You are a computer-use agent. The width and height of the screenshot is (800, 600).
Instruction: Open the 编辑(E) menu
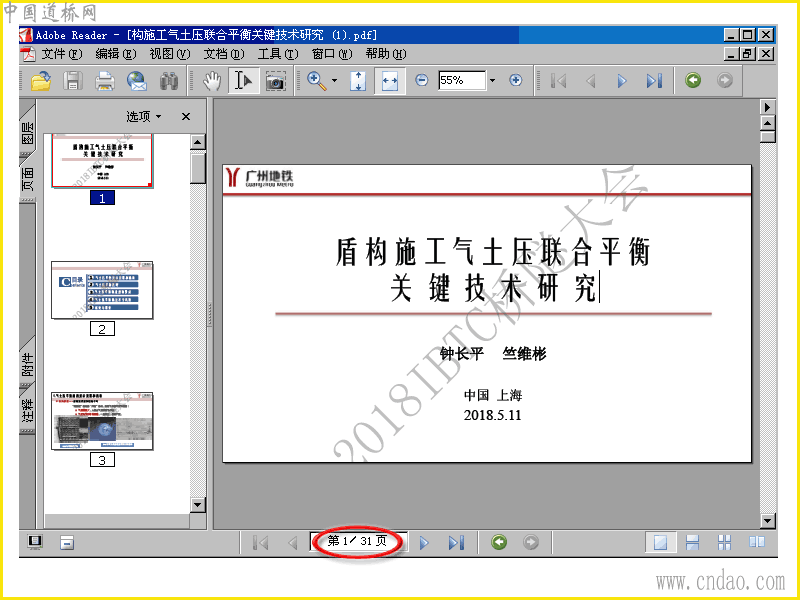pyautogui.click(x=116, y=54)
